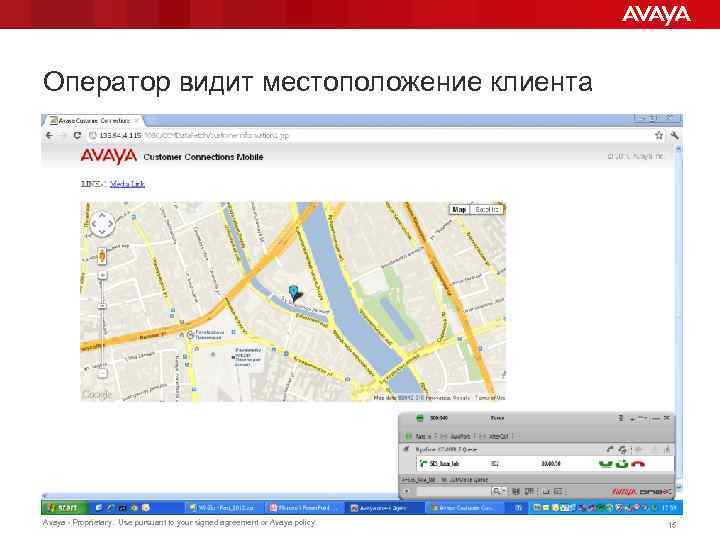Image resolution: width=720 pixels, height=540 pixels.
Task: Click the Avaya logo in page header
Action: tap(109, 156)
